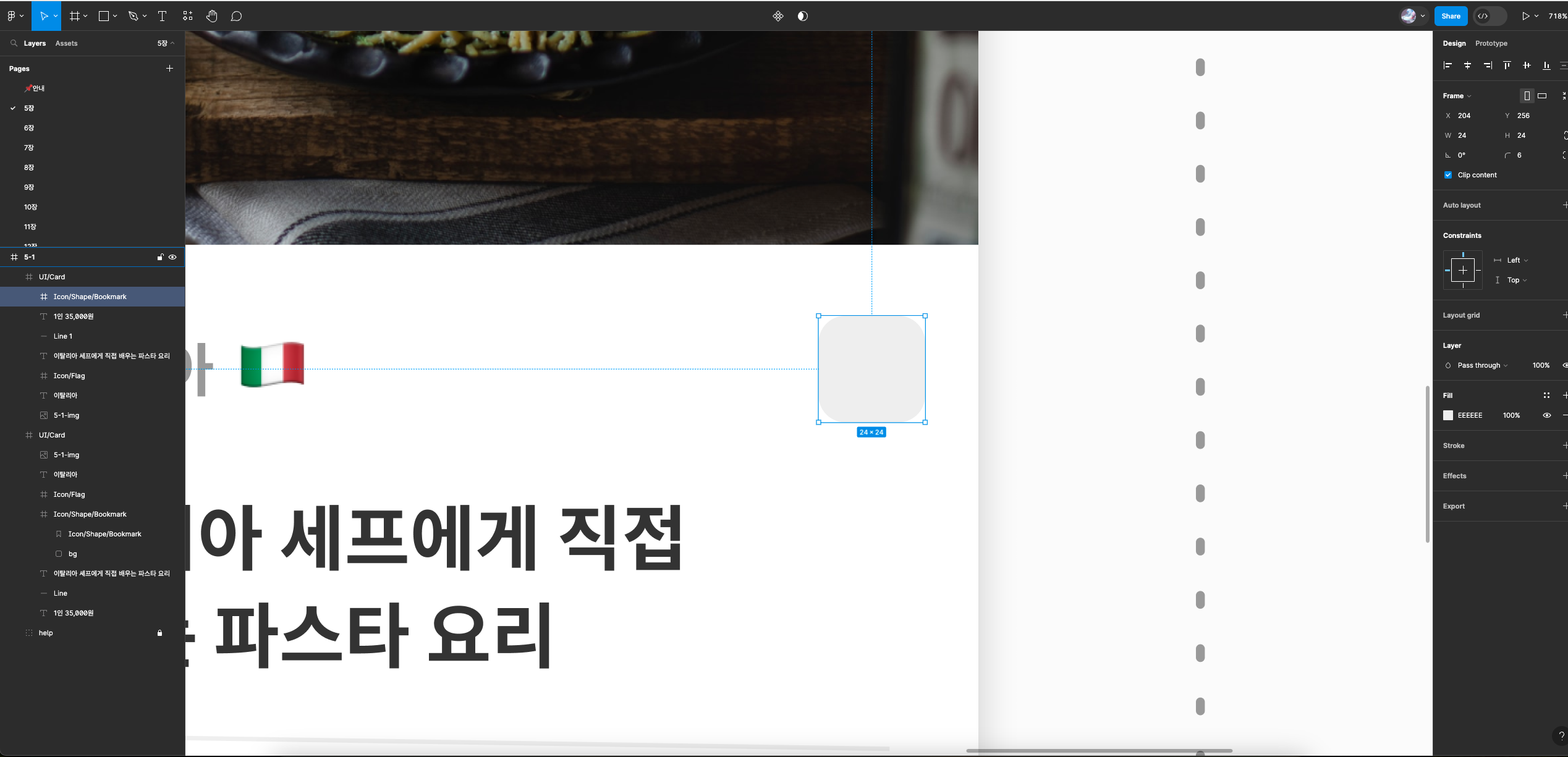Open the EEEEEE fill color swatch
Image resolution: width=1568 pixels, height=757 pixels.
1448,415
